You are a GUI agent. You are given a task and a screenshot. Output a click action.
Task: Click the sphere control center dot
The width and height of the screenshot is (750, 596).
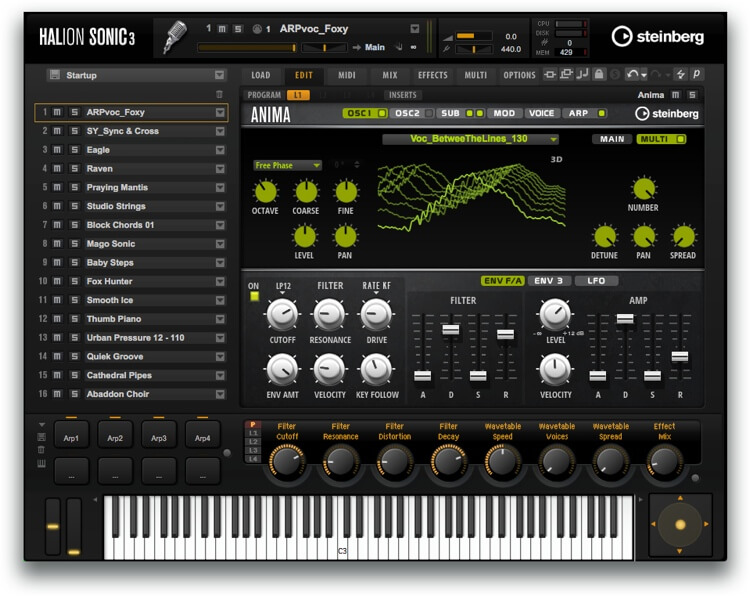coord(680,525)
